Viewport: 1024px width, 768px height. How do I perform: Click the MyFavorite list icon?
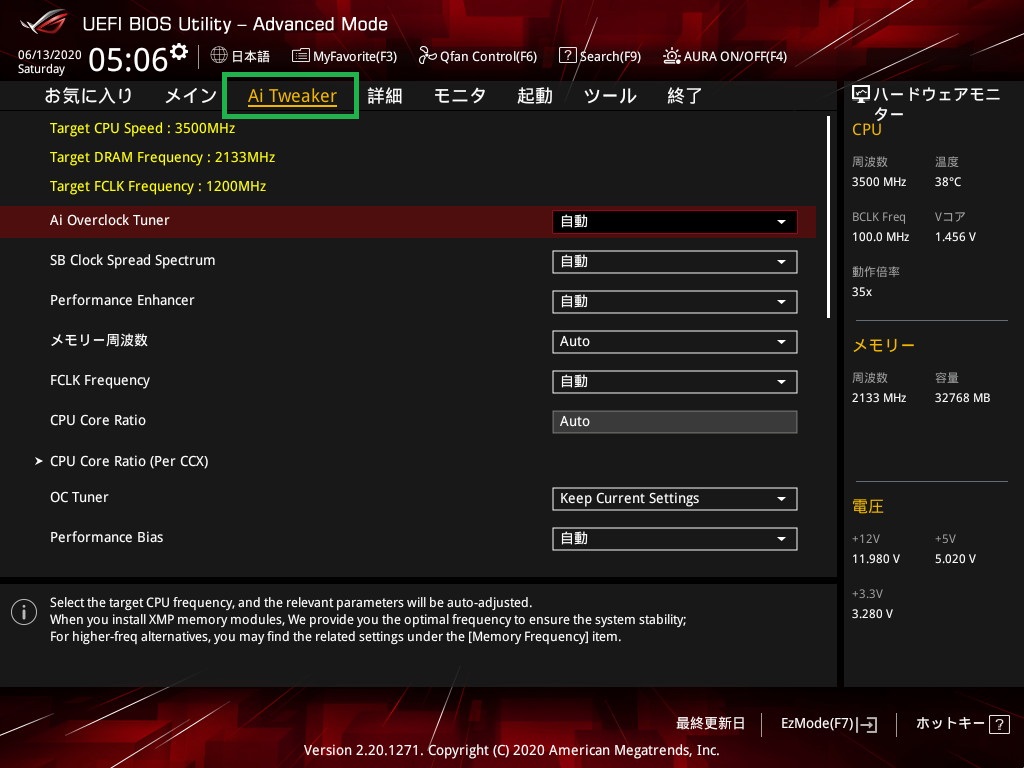300,56
